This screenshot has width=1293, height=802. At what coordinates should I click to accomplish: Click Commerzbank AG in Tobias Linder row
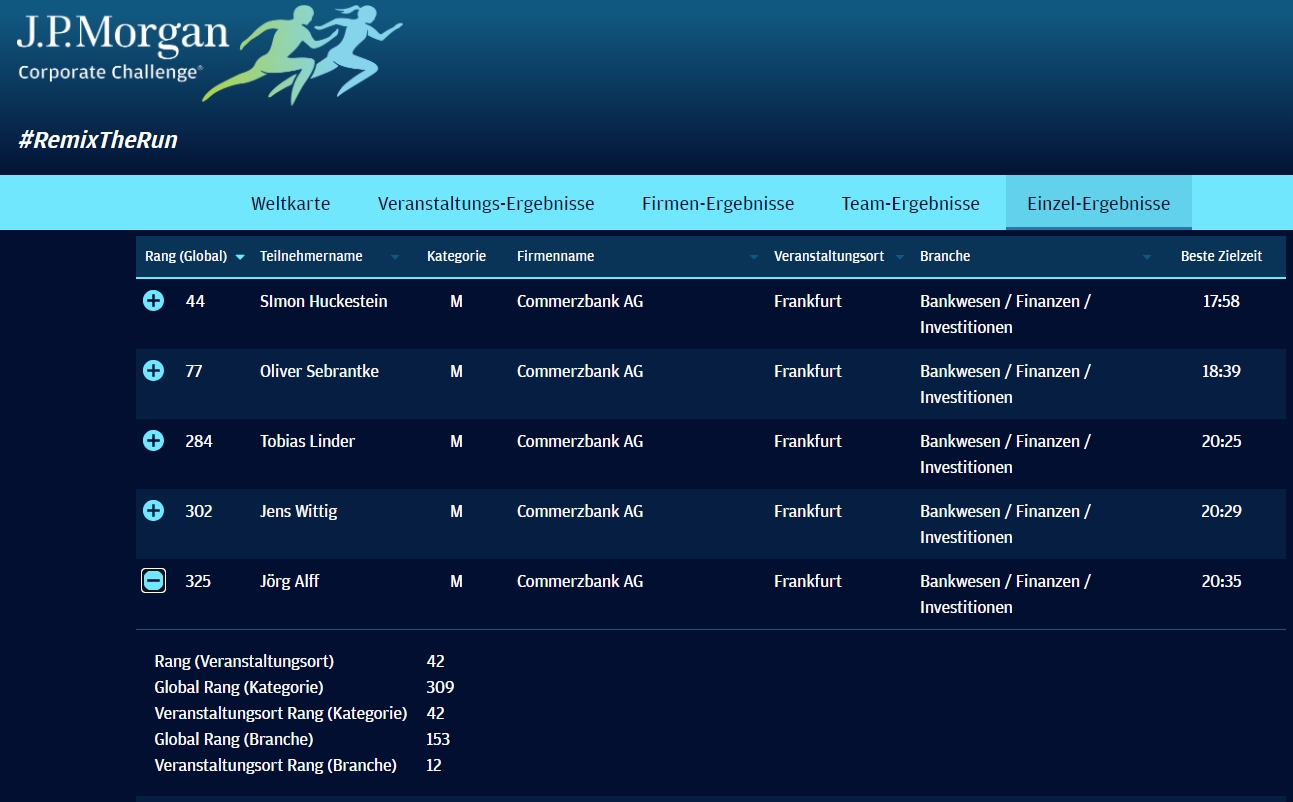(x=580, y=441)
